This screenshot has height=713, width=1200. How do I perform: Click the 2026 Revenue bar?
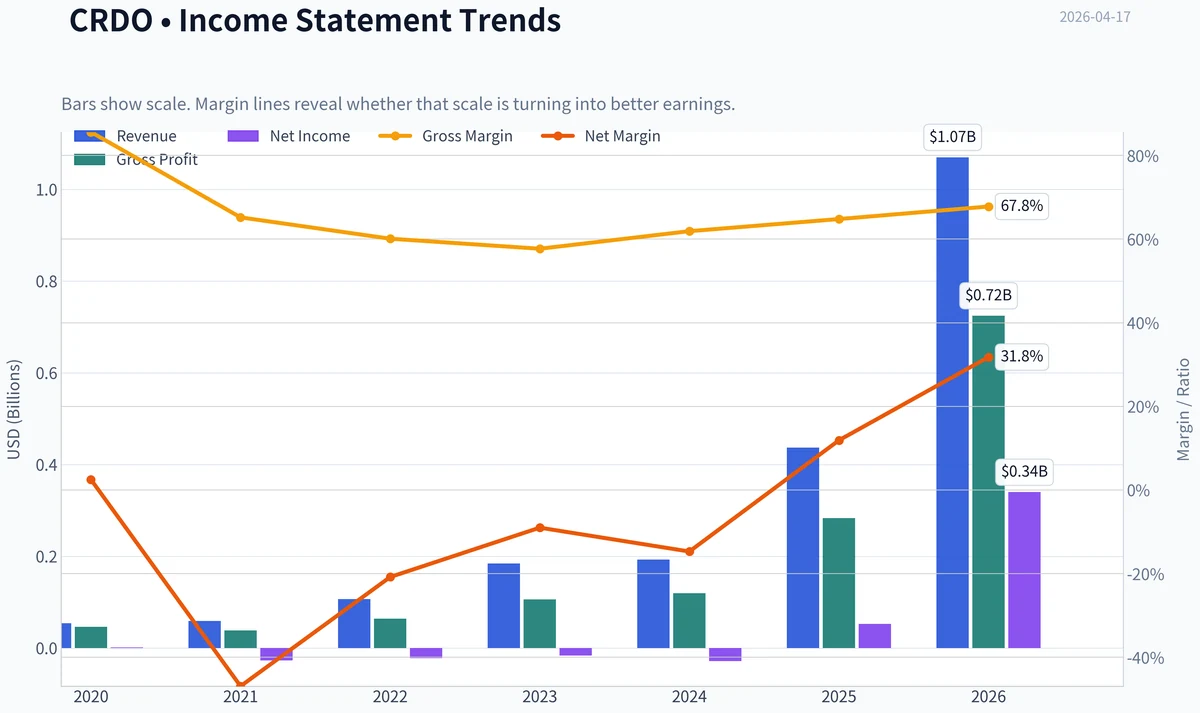pos(952,402)
